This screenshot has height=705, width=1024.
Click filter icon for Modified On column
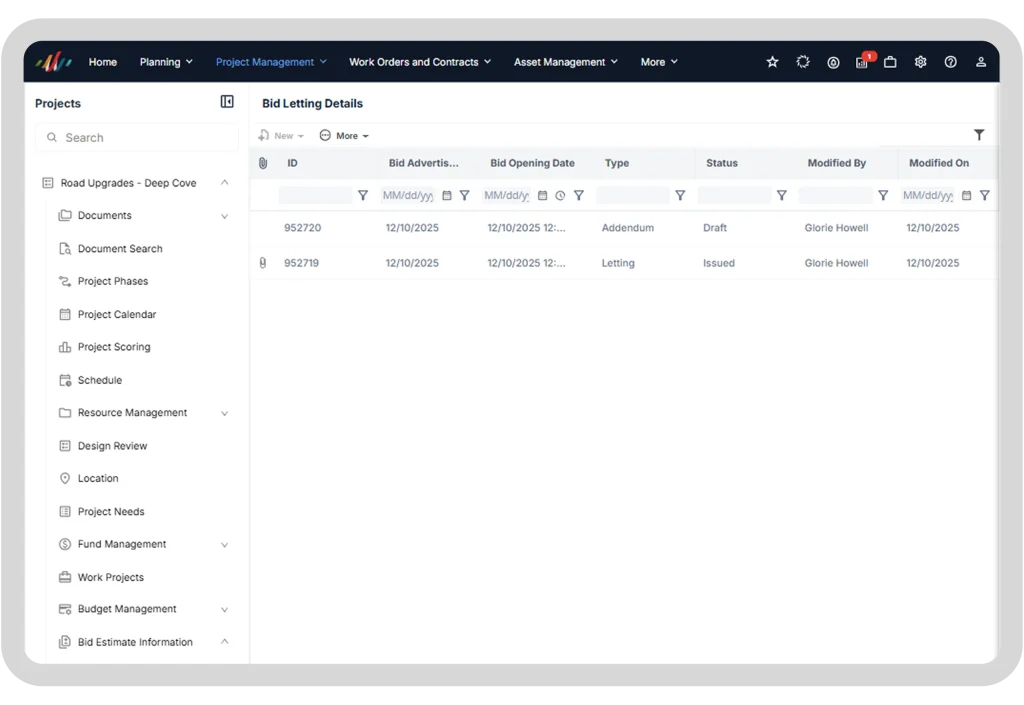click(x=984, y=195)
